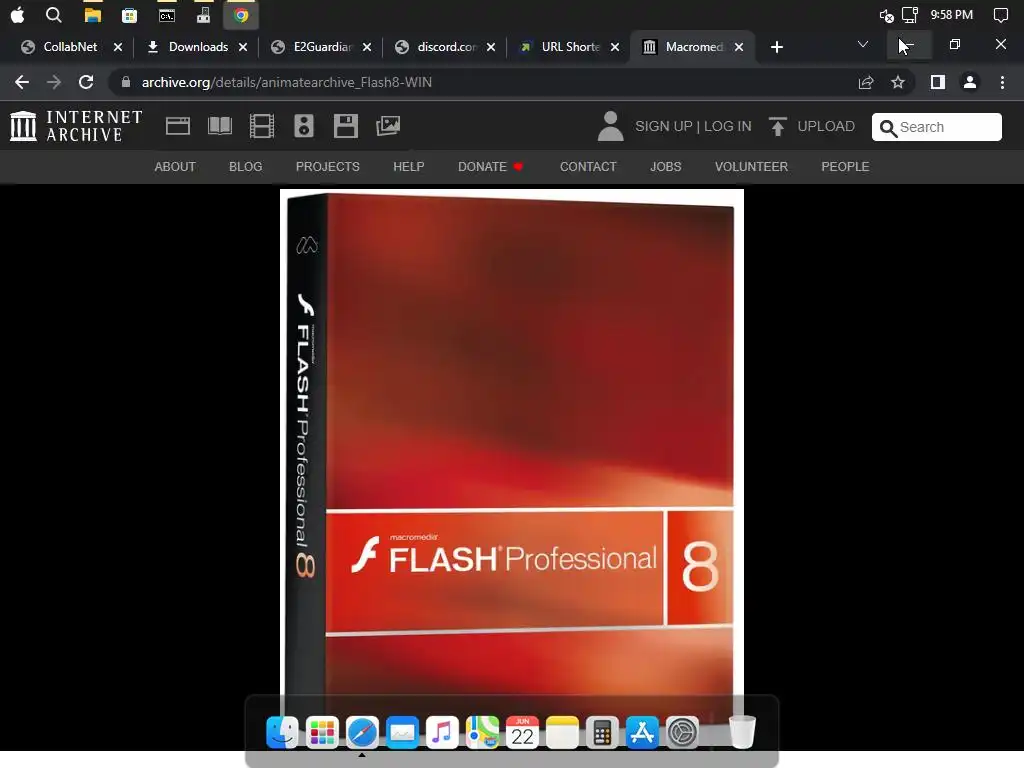The height and width of the screenshot is (768, 1024).
Task: Reload the current page
Action: pyautogui.click(x=86, y=82)
